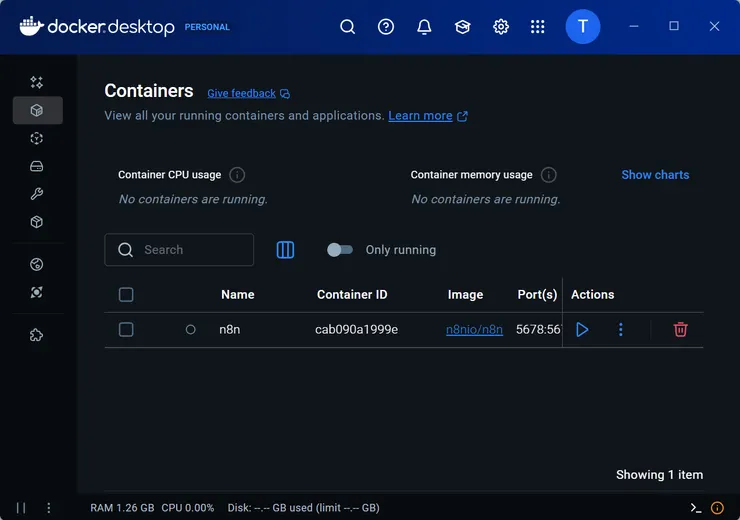Click Show charts
This screenshot has width=740, height=520.
pyautogui.click(x=655, y=175)
